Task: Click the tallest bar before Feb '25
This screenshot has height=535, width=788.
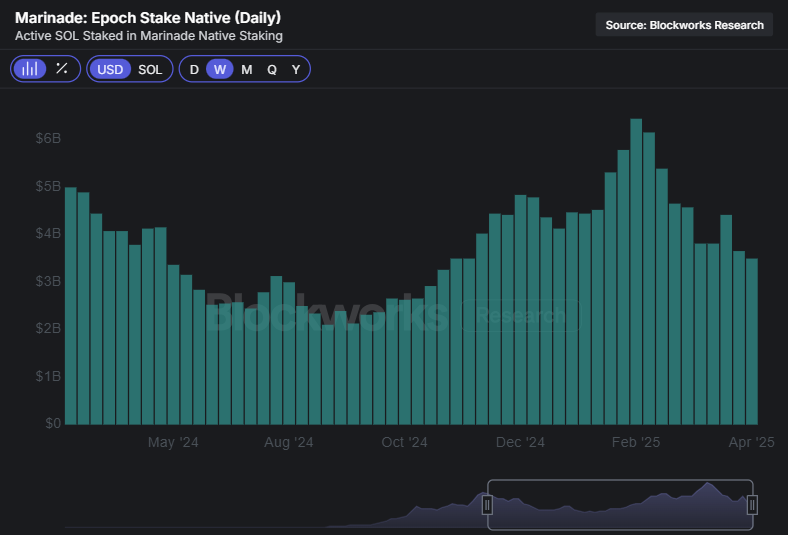Action: 636,270
